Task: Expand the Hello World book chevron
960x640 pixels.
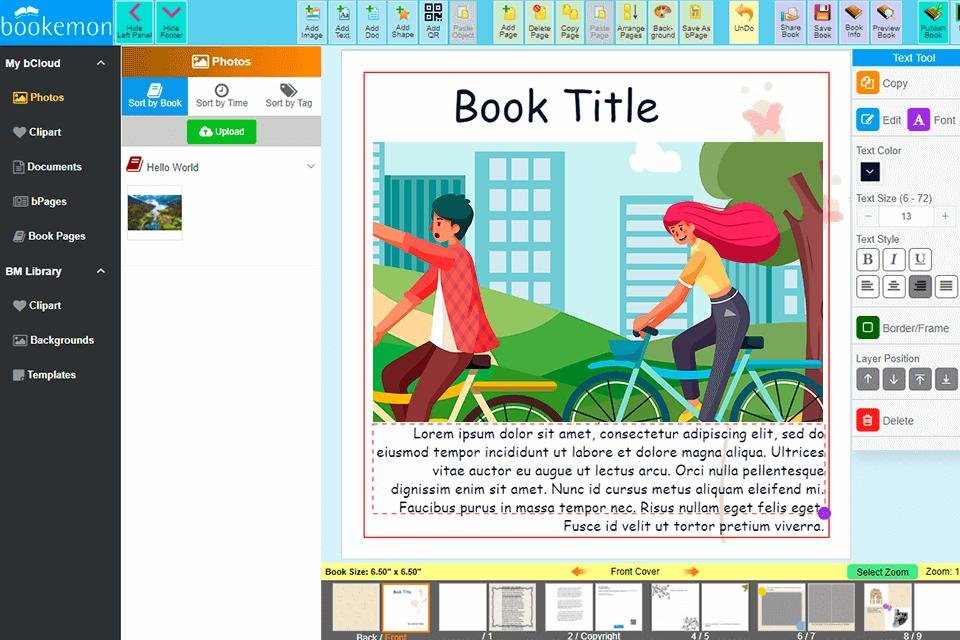Action: click(310, 167)
